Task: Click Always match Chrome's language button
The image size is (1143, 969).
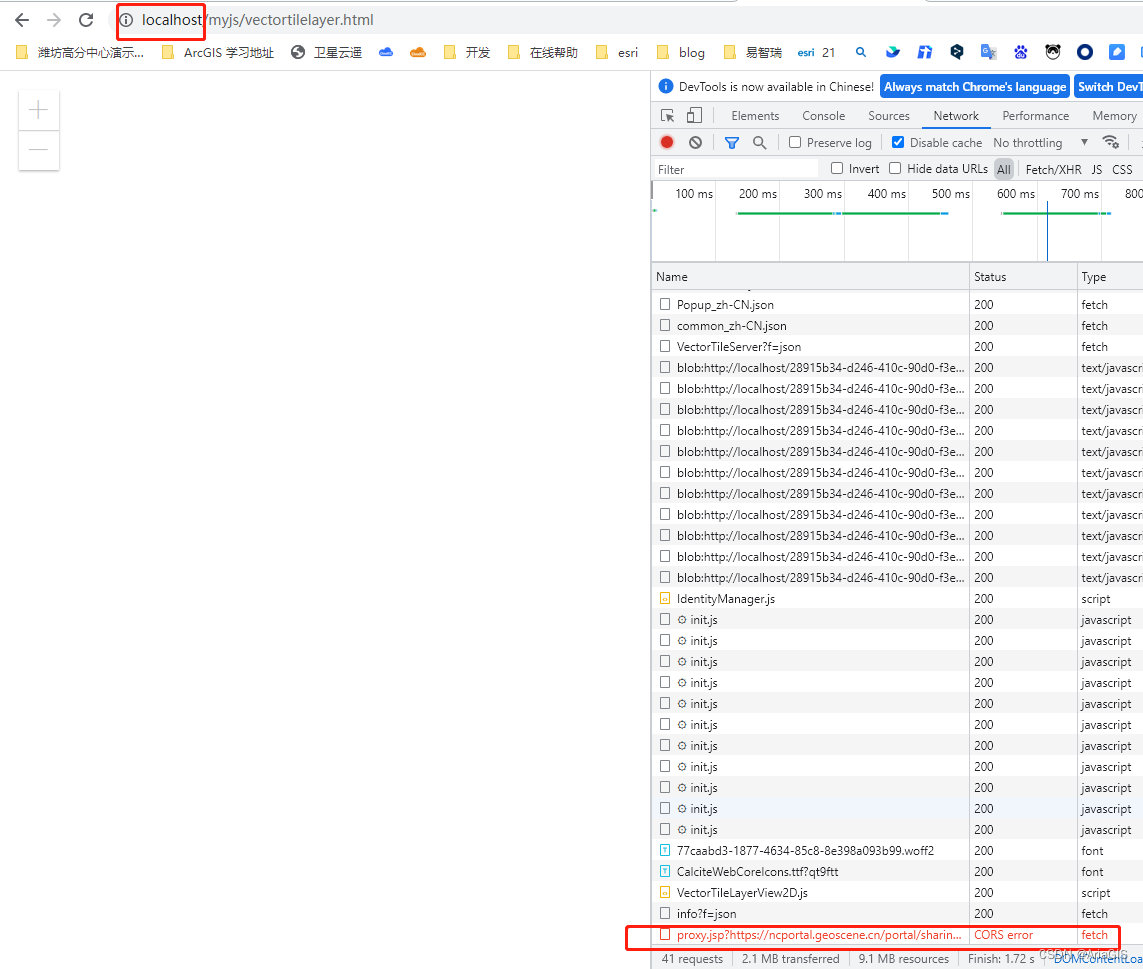Action: [975, 87]
